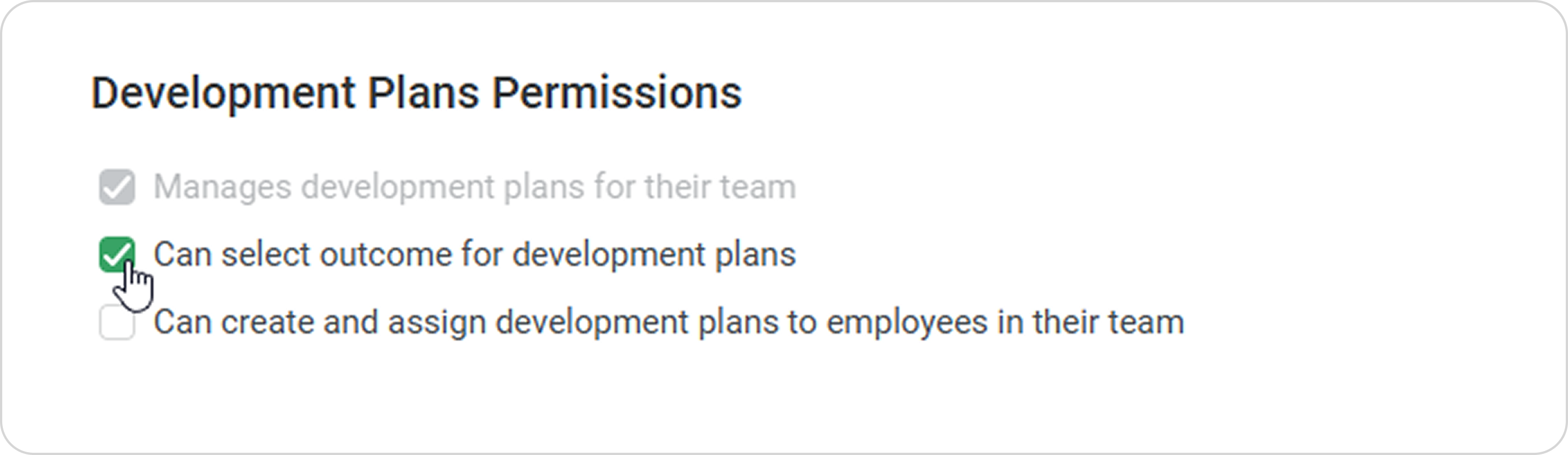
Task: Click 'Can create and assign' phrase
Action: click(319, 323)
